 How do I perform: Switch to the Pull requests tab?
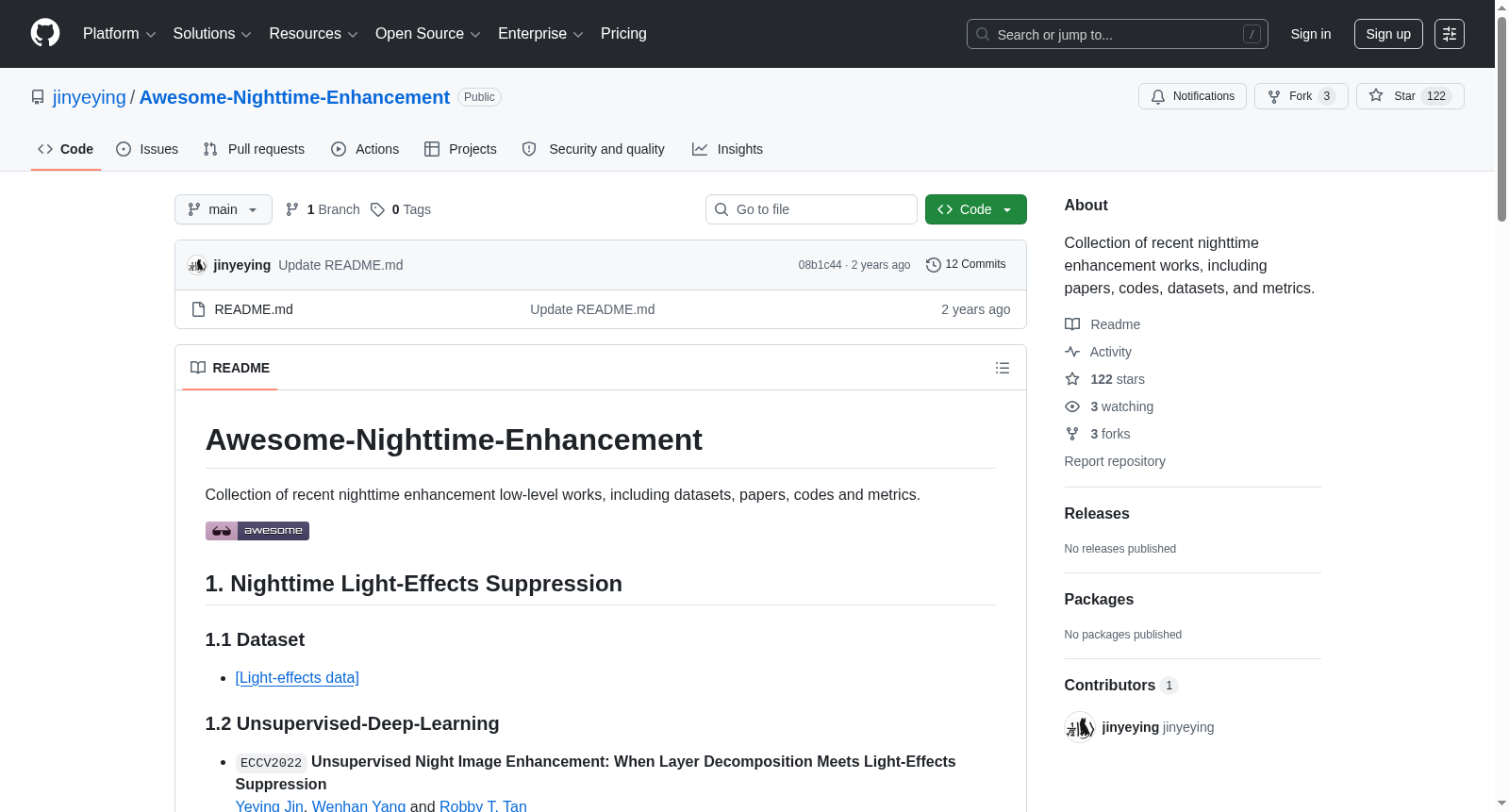[x=254, y=149]
